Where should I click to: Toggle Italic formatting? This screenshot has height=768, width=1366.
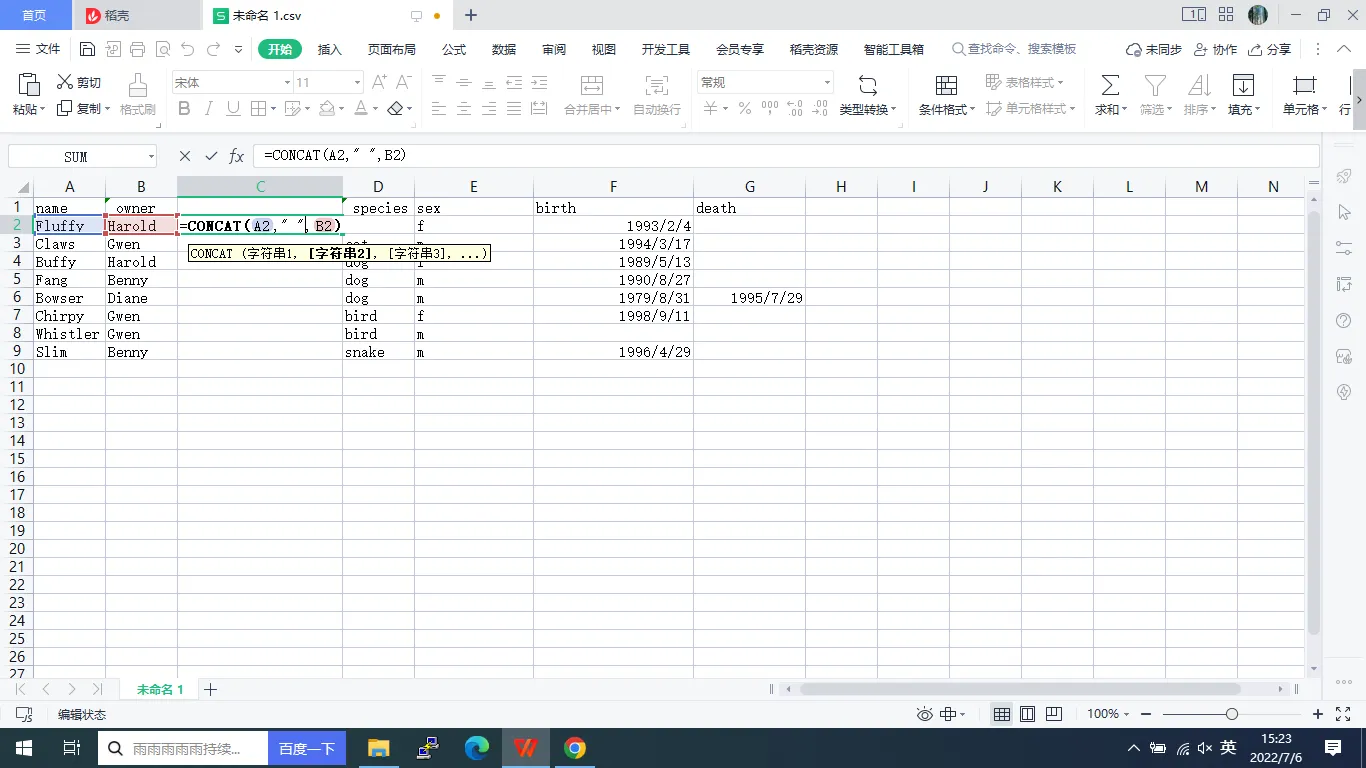point(209,109)
